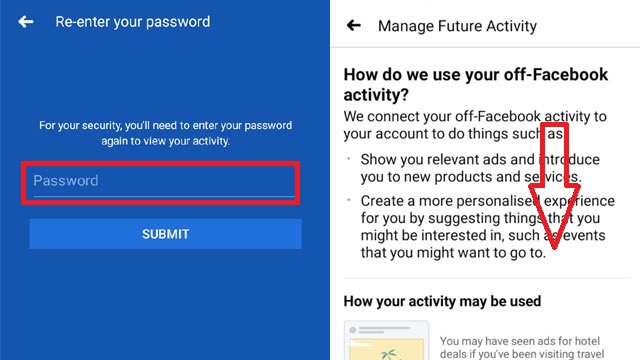Image resolution: width=640 pixels, height=360 pixels.
Task: Click divider line above 'How your activity'
Action: (485, 278)
